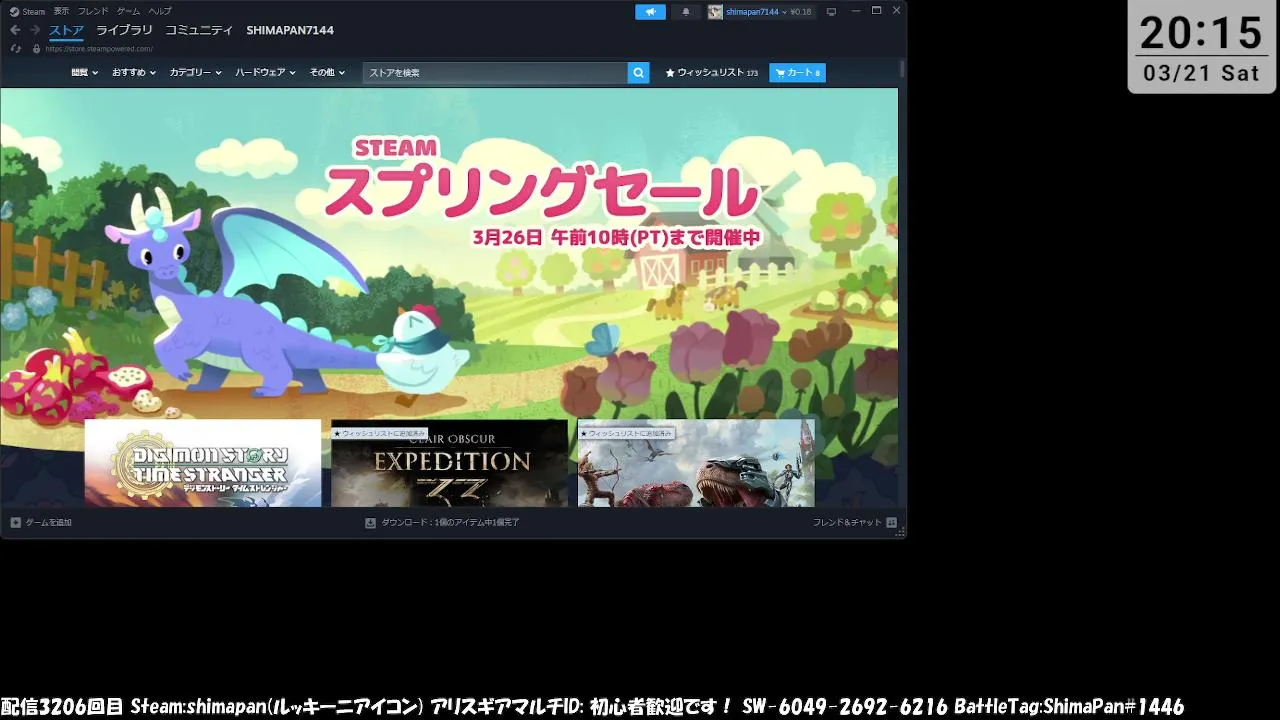Image resolution: width=1280 pixels, height=720 pixels.
Task: Click the download tray icon in the status bar
Action: pos(370,523)
